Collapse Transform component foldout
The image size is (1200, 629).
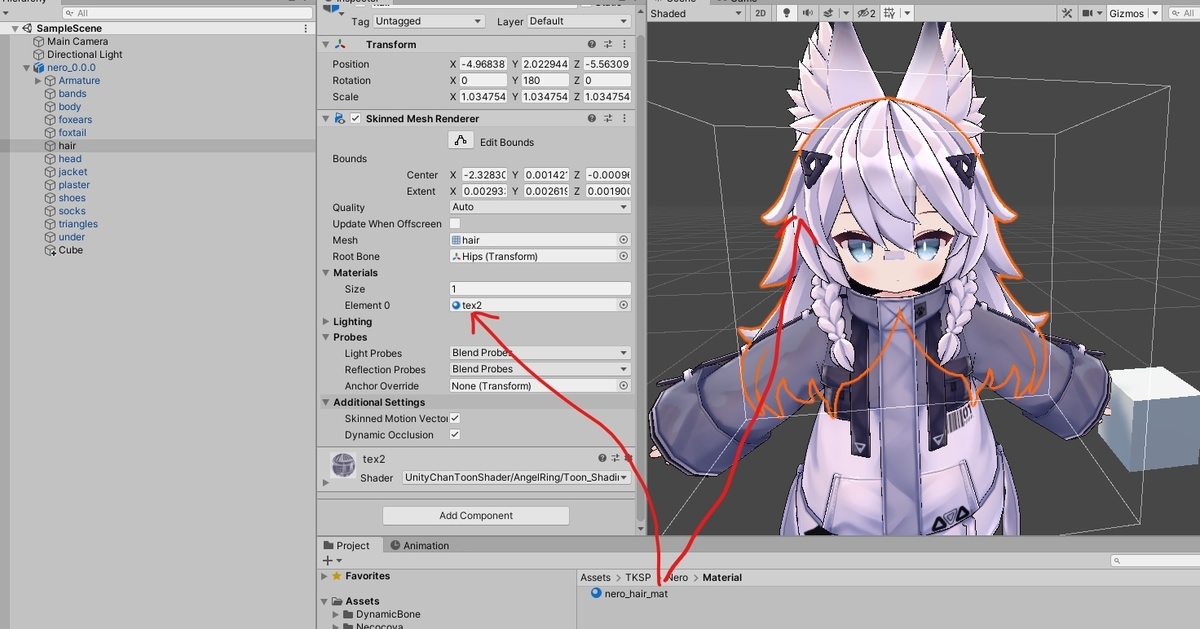pos(326,44)
